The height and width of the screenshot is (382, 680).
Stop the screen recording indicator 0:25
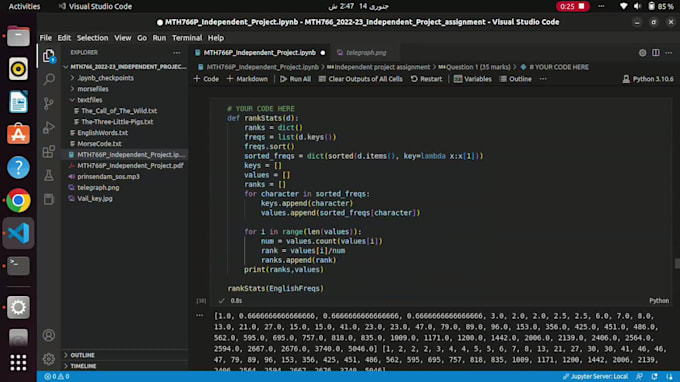(572, 7)
